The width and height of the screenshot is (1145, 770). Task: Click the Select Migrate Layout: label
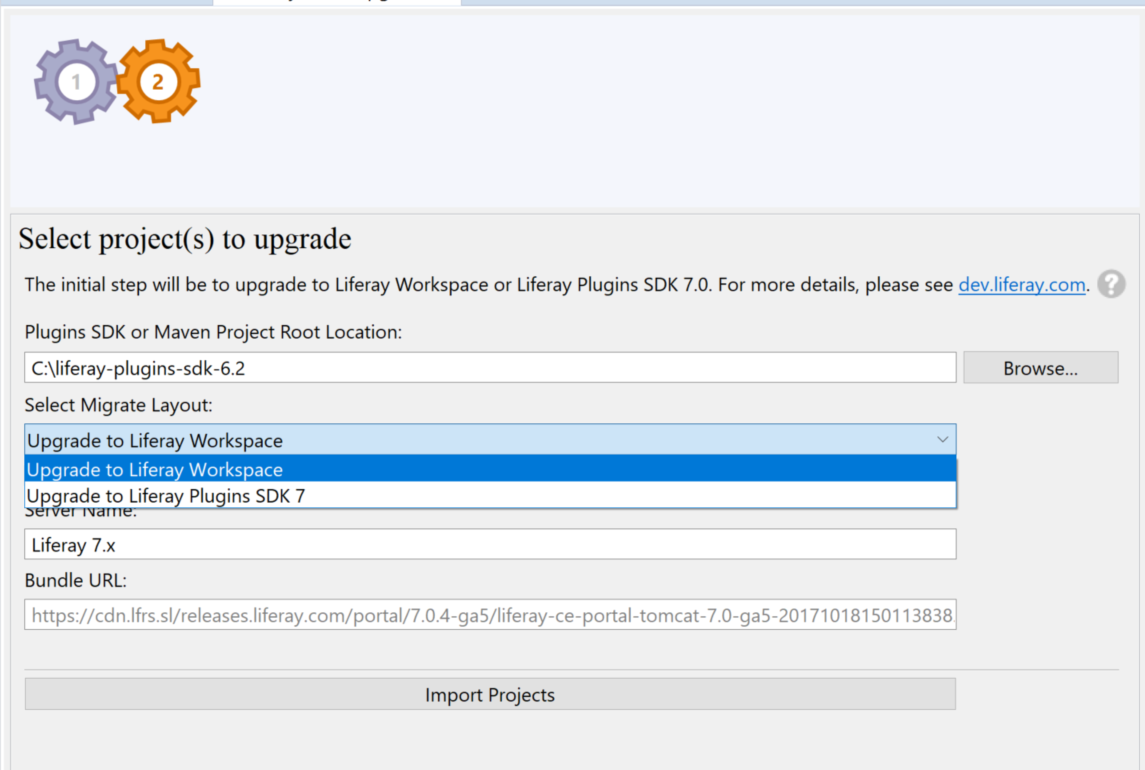[x=118, y=405]
